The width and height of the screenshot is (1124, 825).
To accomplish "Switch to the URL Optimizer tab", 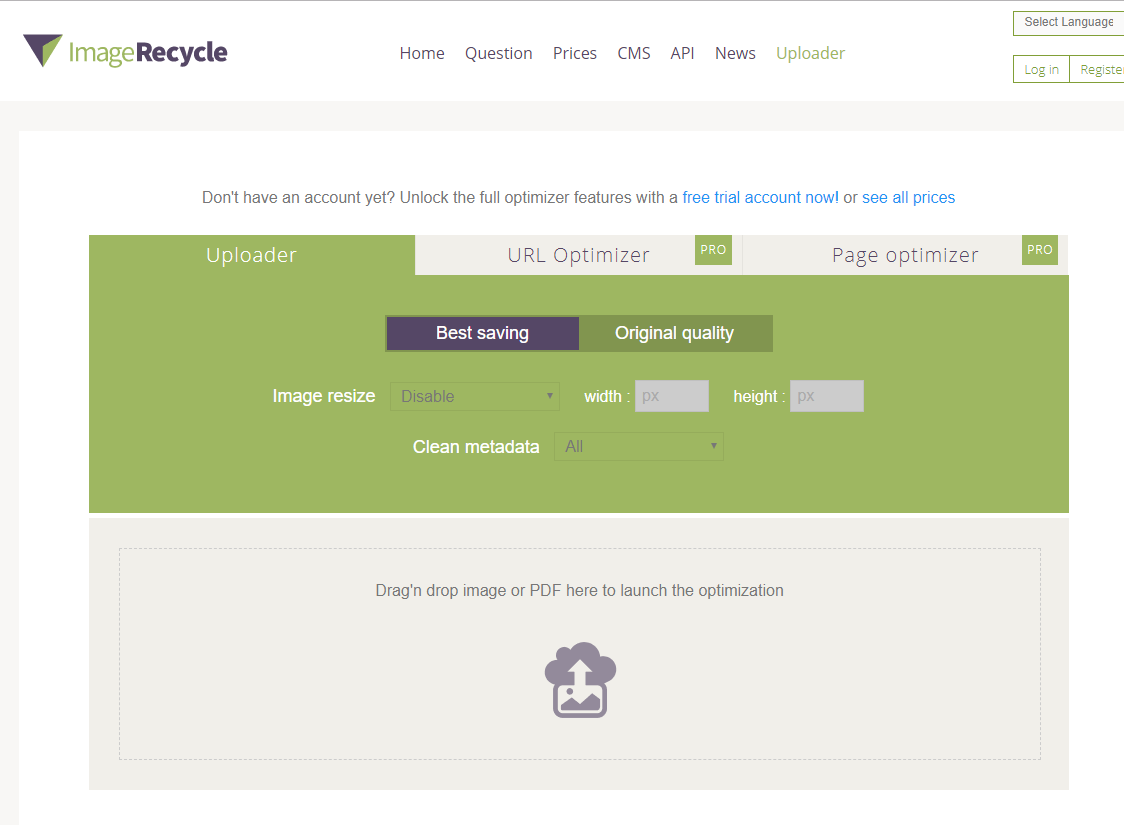I will (578, 255).
